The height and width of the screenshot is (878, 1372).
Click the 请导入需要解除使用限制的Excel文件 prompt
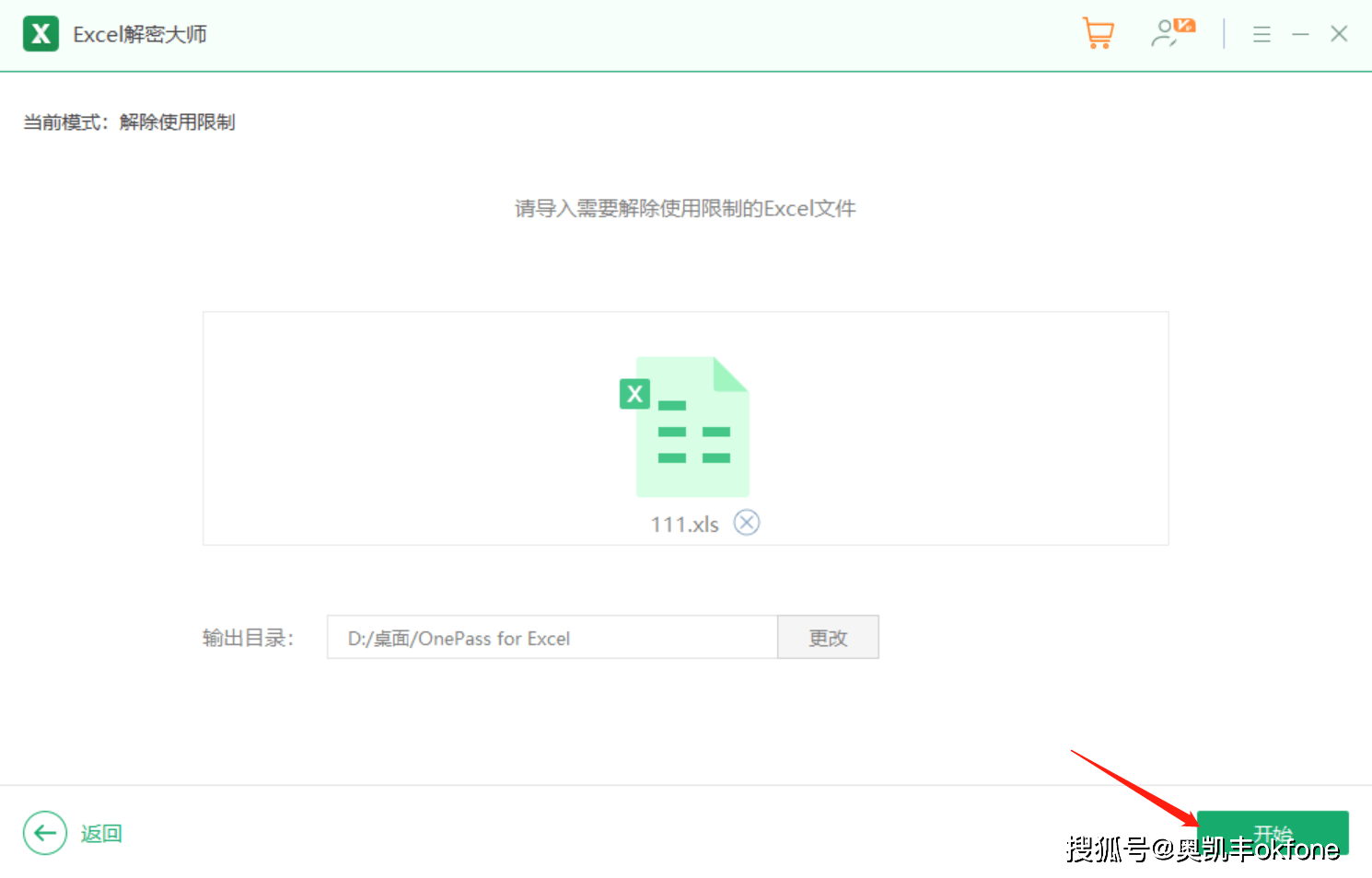(685, 209)
